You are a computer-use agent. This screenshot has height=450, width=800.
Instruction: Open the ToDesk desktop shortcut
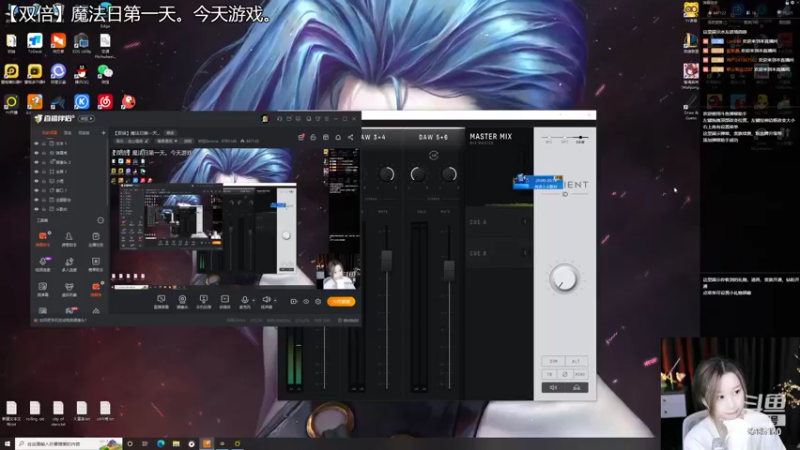35,41
